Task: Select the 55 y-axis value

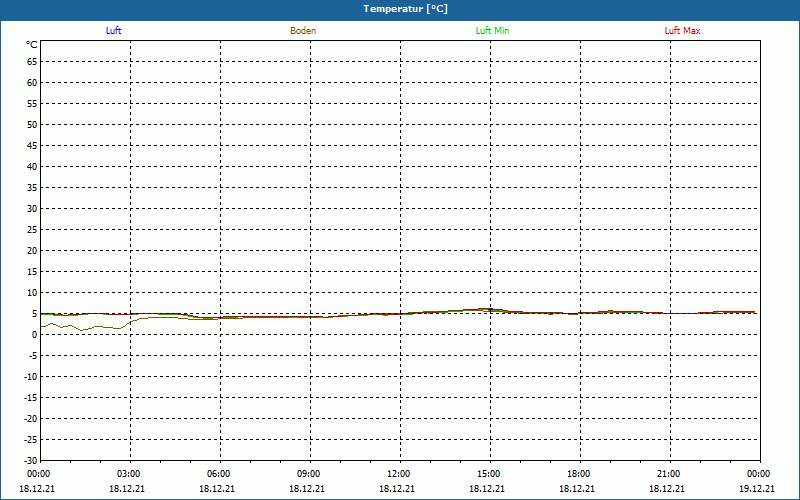Action: 32,104
